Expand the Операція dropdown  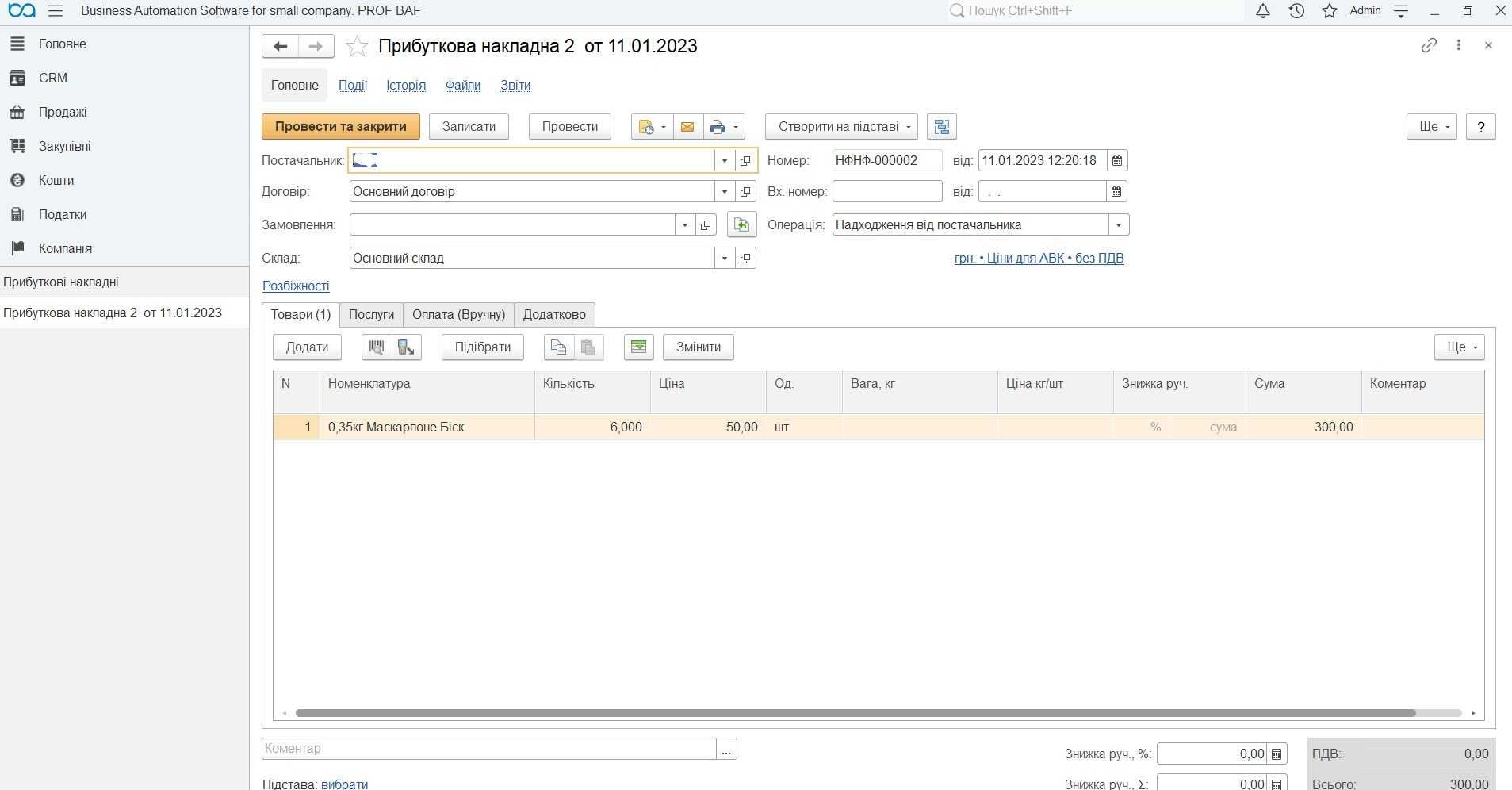pos(1119,224)
